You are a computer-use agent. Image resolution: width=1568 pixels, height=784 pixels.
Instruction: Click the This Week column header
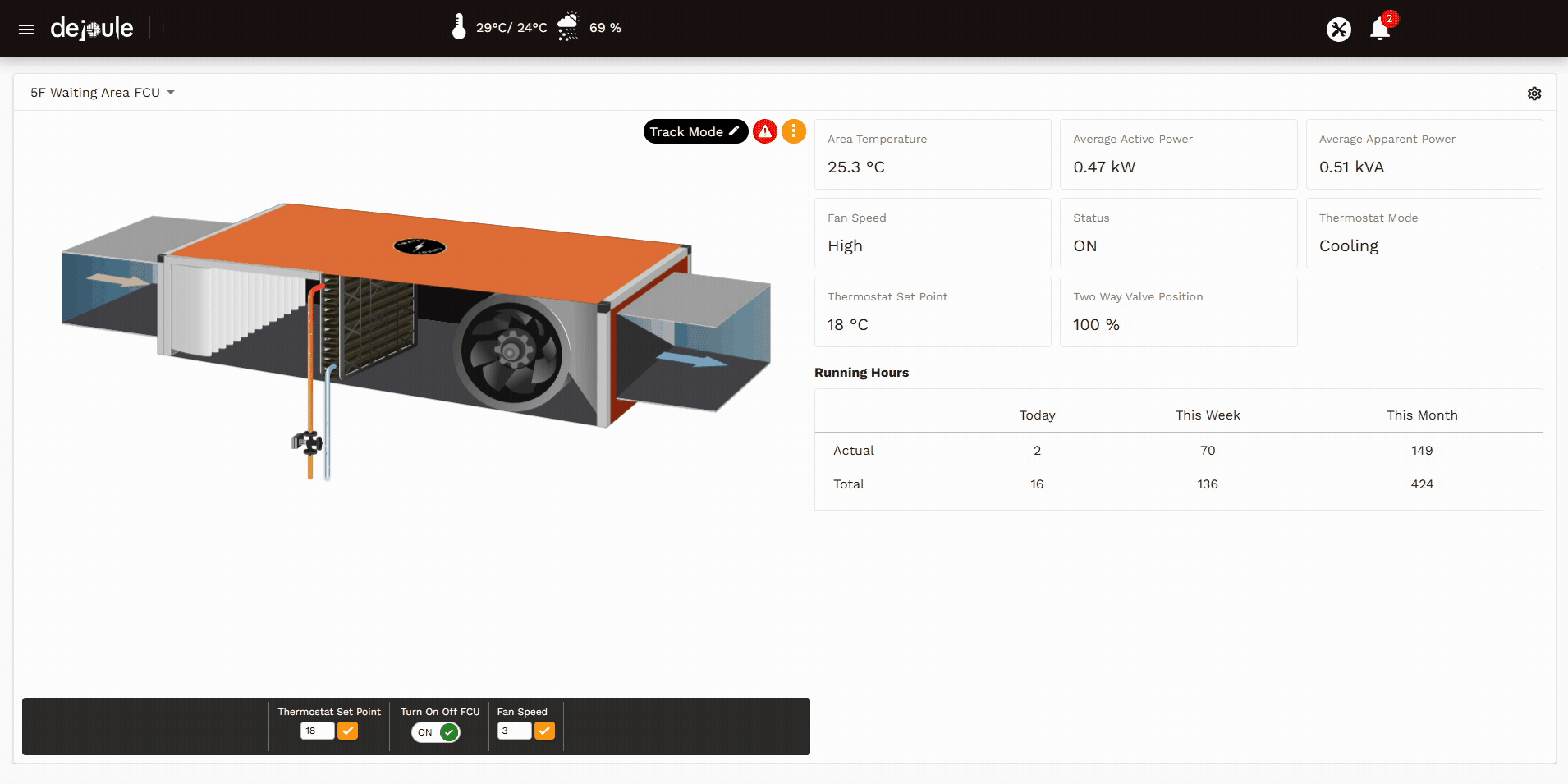pos(1208,415)
